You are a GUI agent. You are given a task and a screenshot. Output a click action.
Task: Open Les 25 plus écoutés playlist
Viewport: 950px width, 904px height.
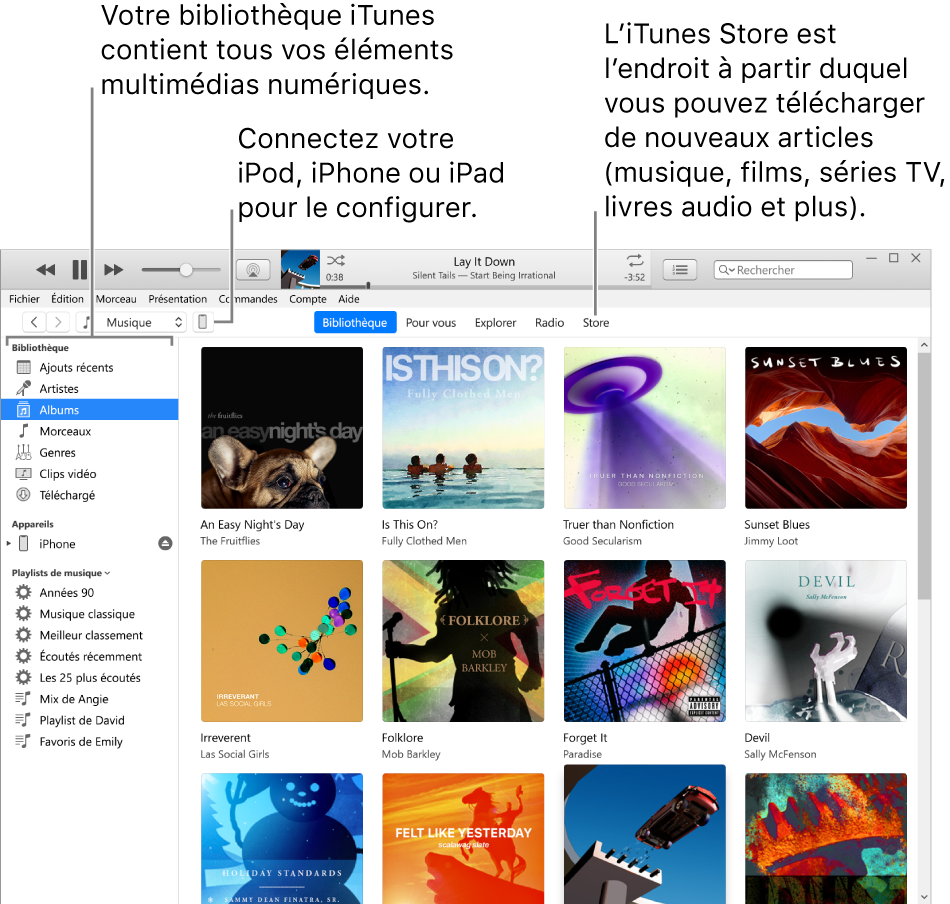tap(90, 677)
